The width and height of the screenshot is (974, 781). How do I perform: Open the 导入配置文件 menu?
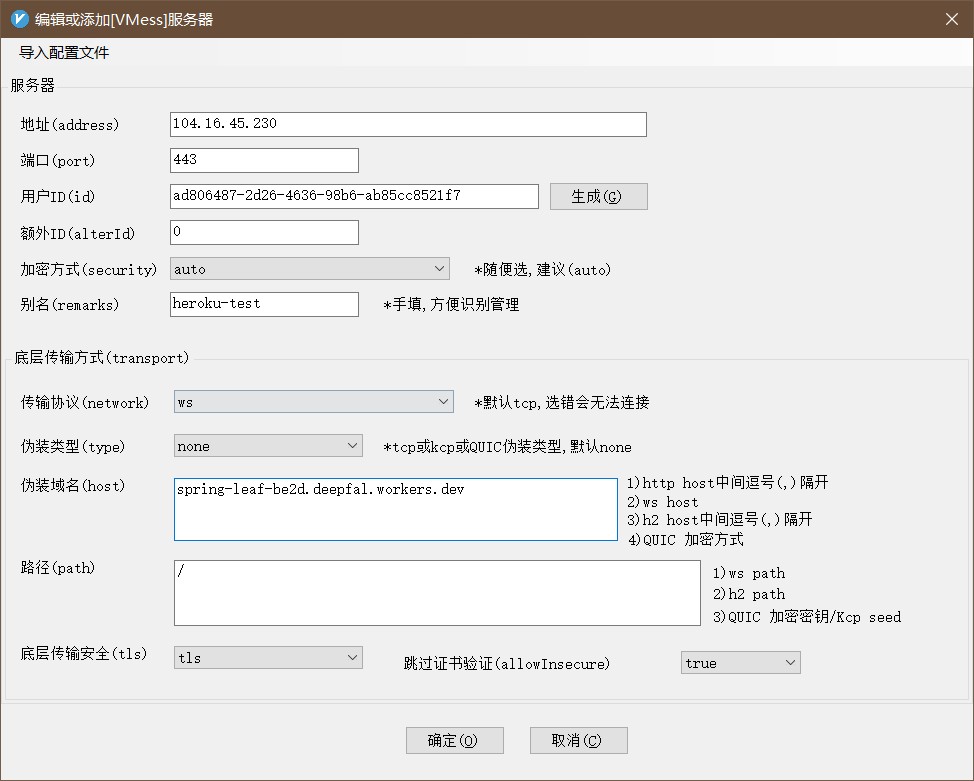pyautogui.click(x=64, y=53)
